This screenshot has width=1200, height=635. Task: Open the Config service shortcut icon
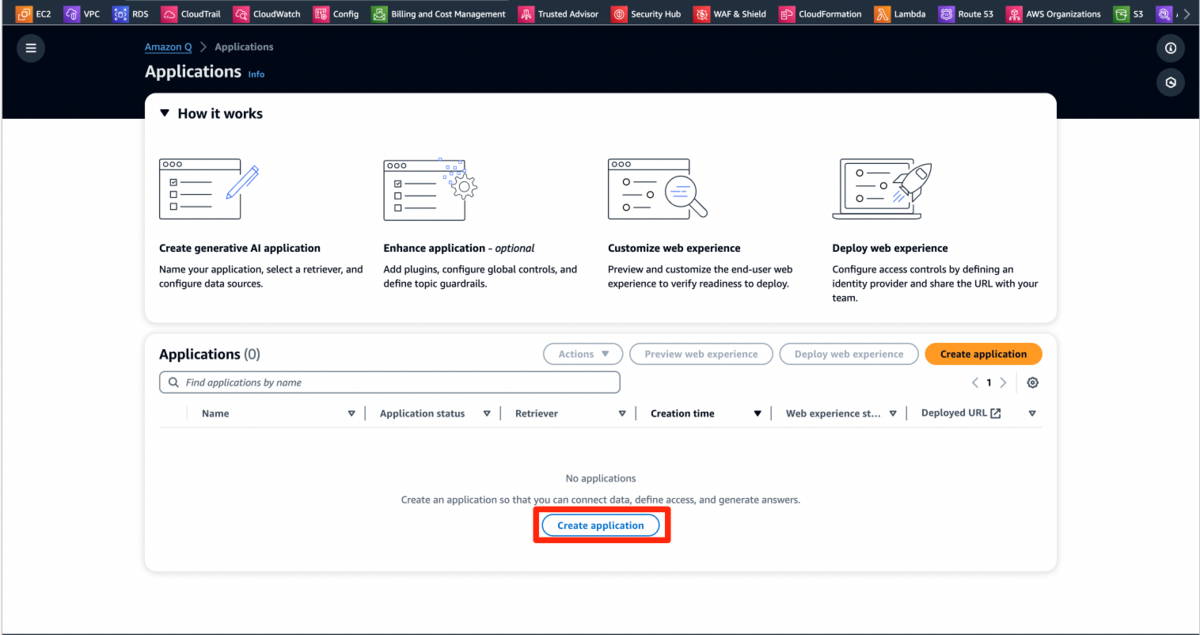tap(320, 14)
